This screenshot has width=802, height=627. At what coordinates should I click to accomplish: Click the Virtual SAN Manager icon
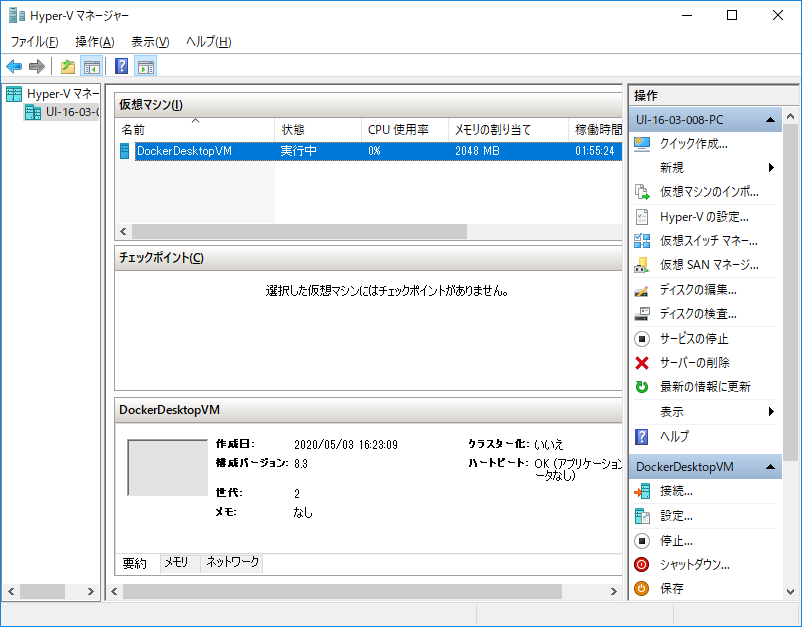tap(643, 266)
